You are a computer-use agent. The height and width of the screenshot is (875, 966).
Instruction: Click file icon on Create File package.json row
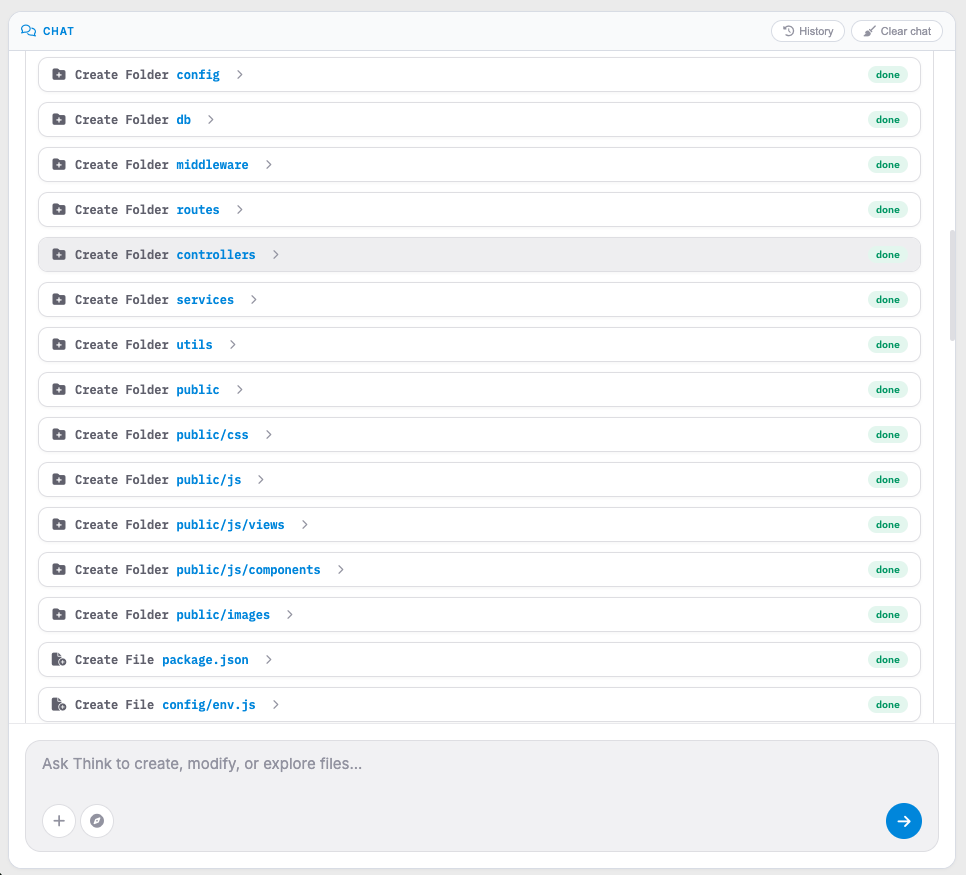[59, 659]
